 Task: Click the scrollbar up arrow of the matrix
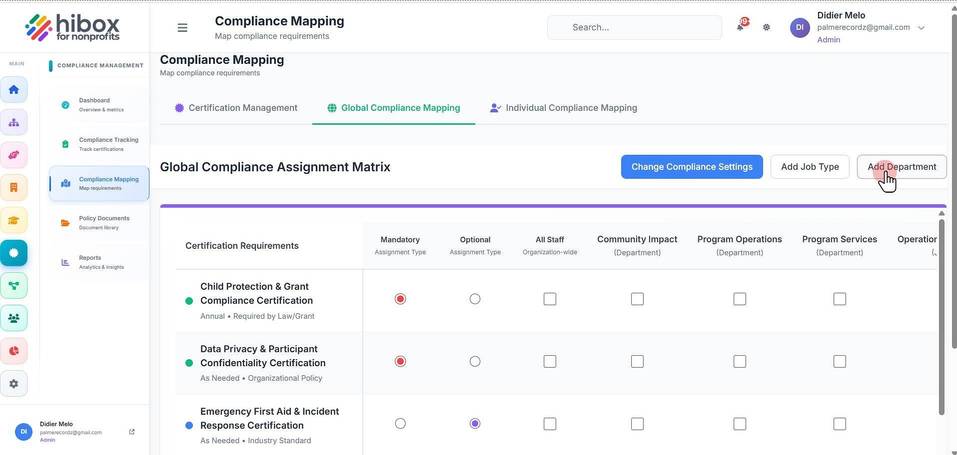tap(942, 213)
